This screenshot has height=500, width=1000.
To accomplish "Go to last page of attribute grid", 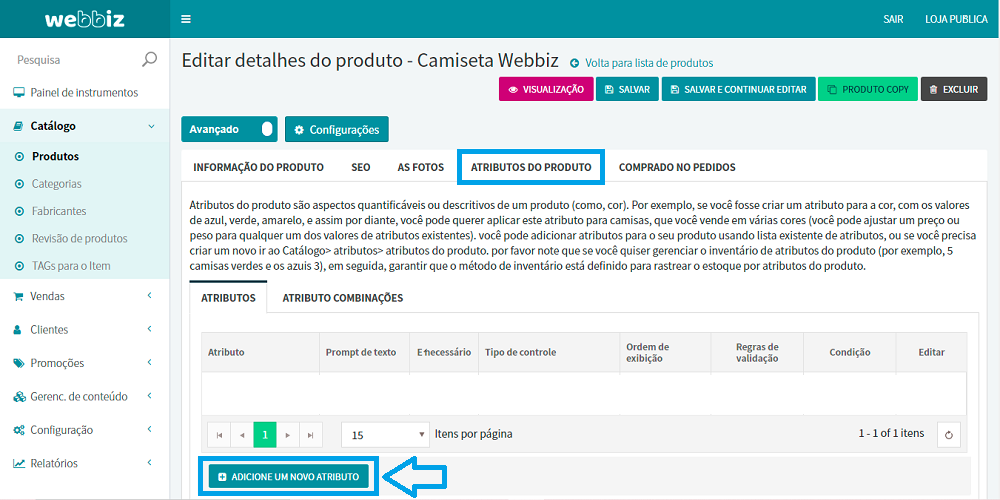I will pyautogui.click(x=311, y=435).
